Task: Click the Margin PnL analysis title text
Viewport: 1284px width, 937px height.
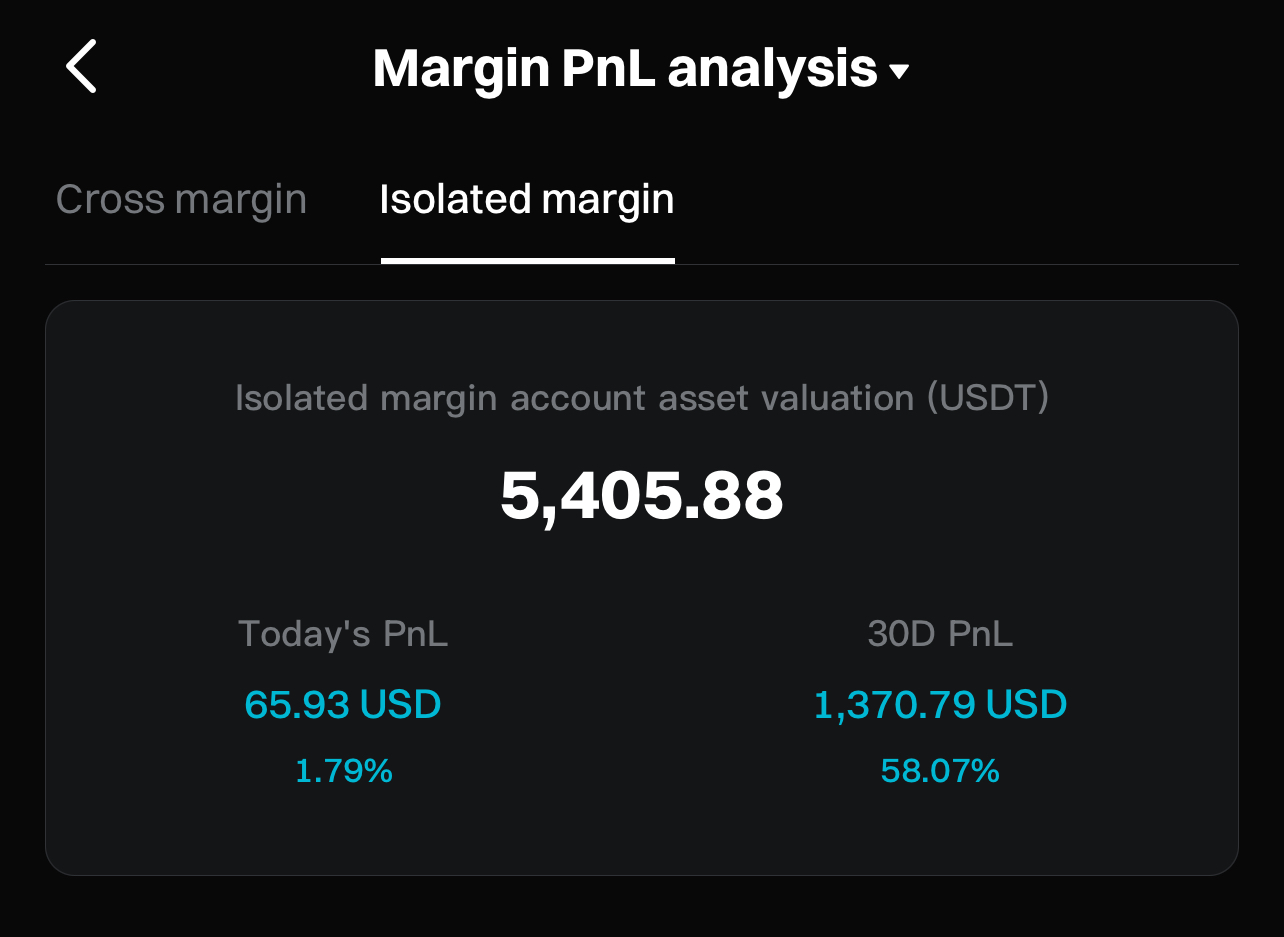Action: (624, 69)
